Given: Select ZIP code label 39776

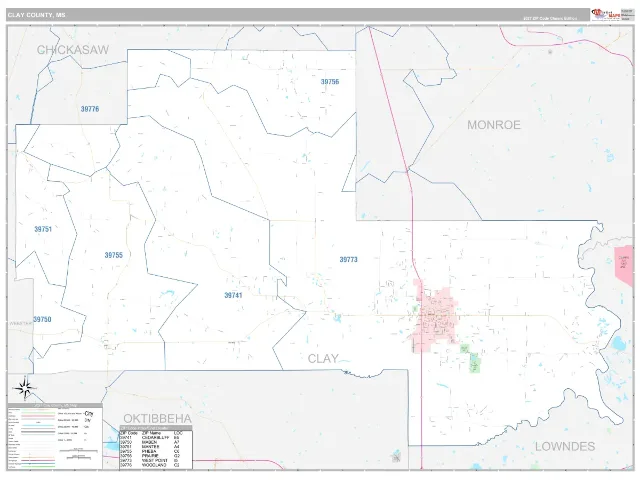Looking at the screenshot, I should (x=90, y=109).
